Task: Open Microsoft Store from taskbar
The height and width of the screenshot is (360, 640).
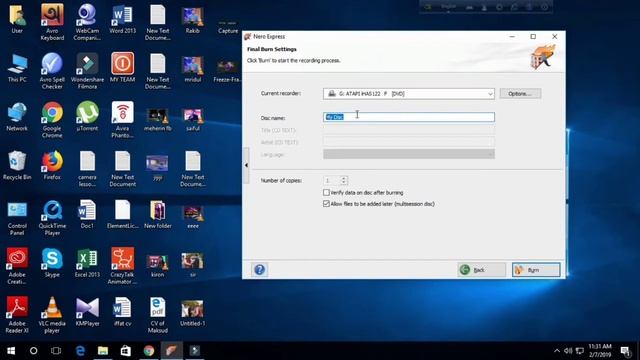Action: [126, 351]
